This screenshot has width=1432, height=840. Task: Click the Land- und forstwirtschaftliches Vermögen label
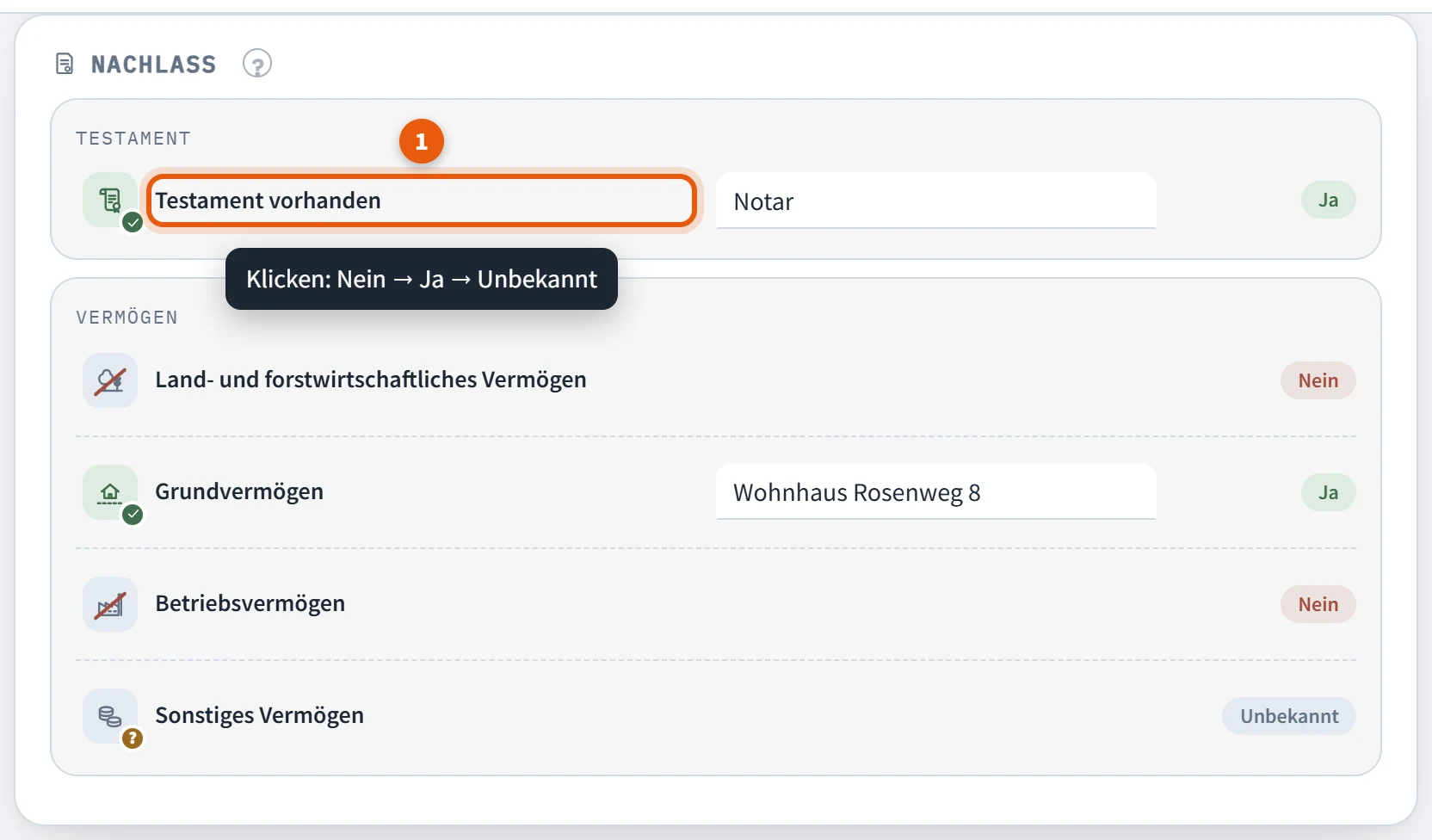pyautogui.click(x=371, y=380)
